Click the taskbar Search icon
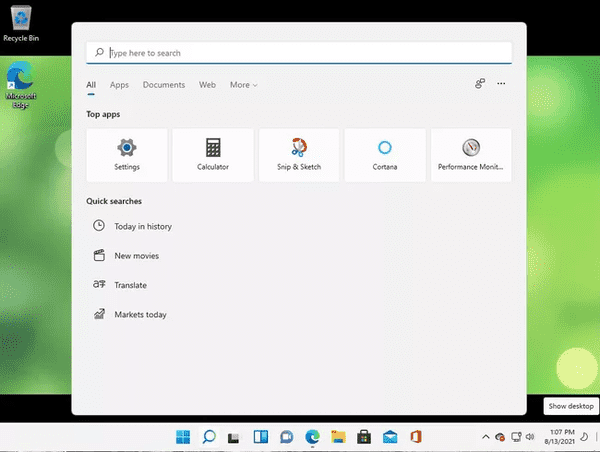600x452 pixels. tap(209, 437)
